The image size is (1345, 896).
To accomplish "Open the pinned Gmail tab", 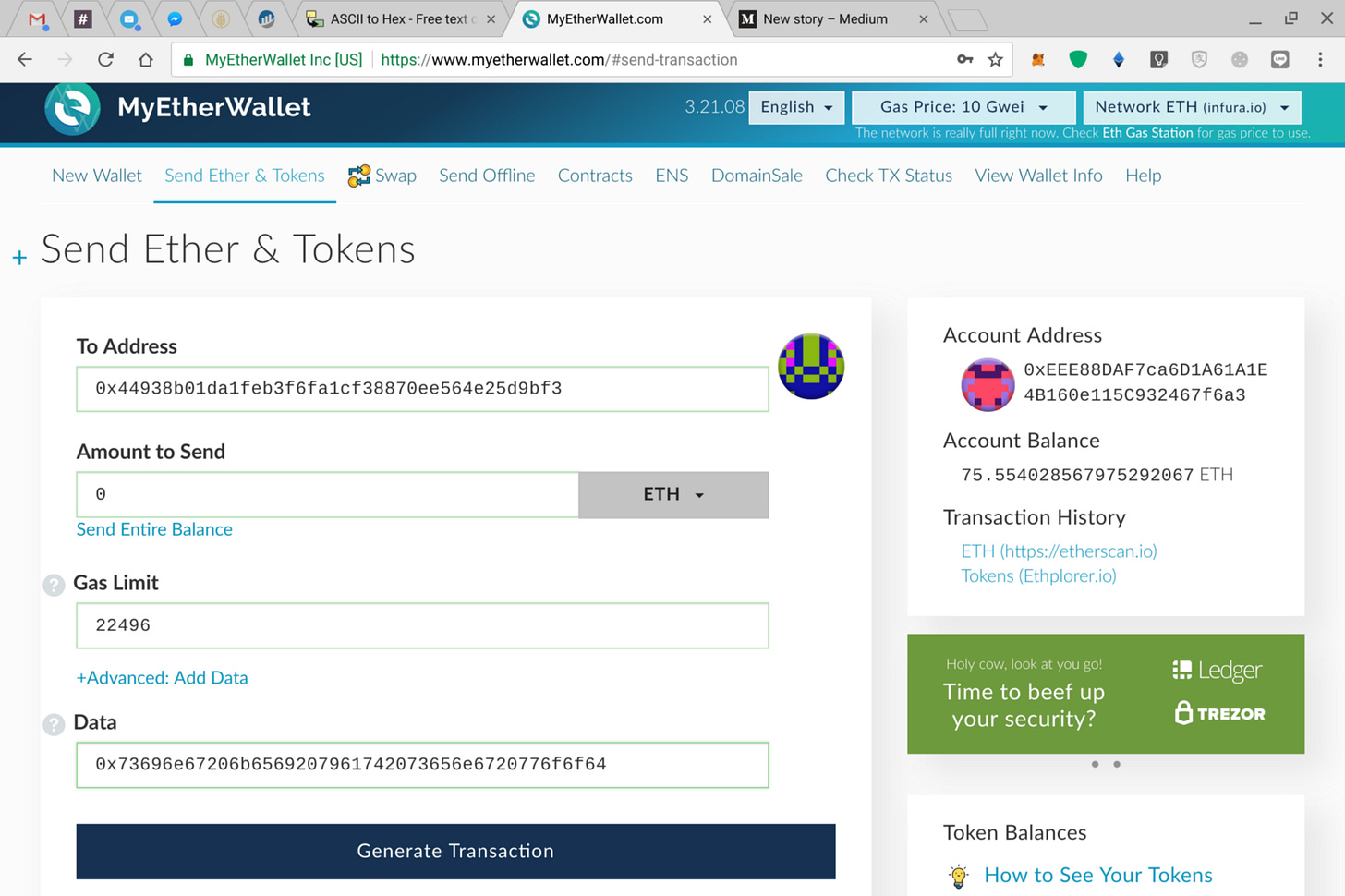I will [x=37, y=18].
